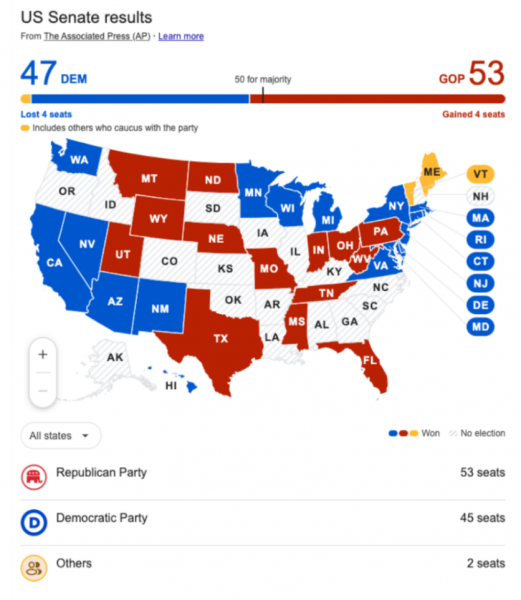Click the Republican Party elephant icon
521x600 pixels.
click(34, 477)
